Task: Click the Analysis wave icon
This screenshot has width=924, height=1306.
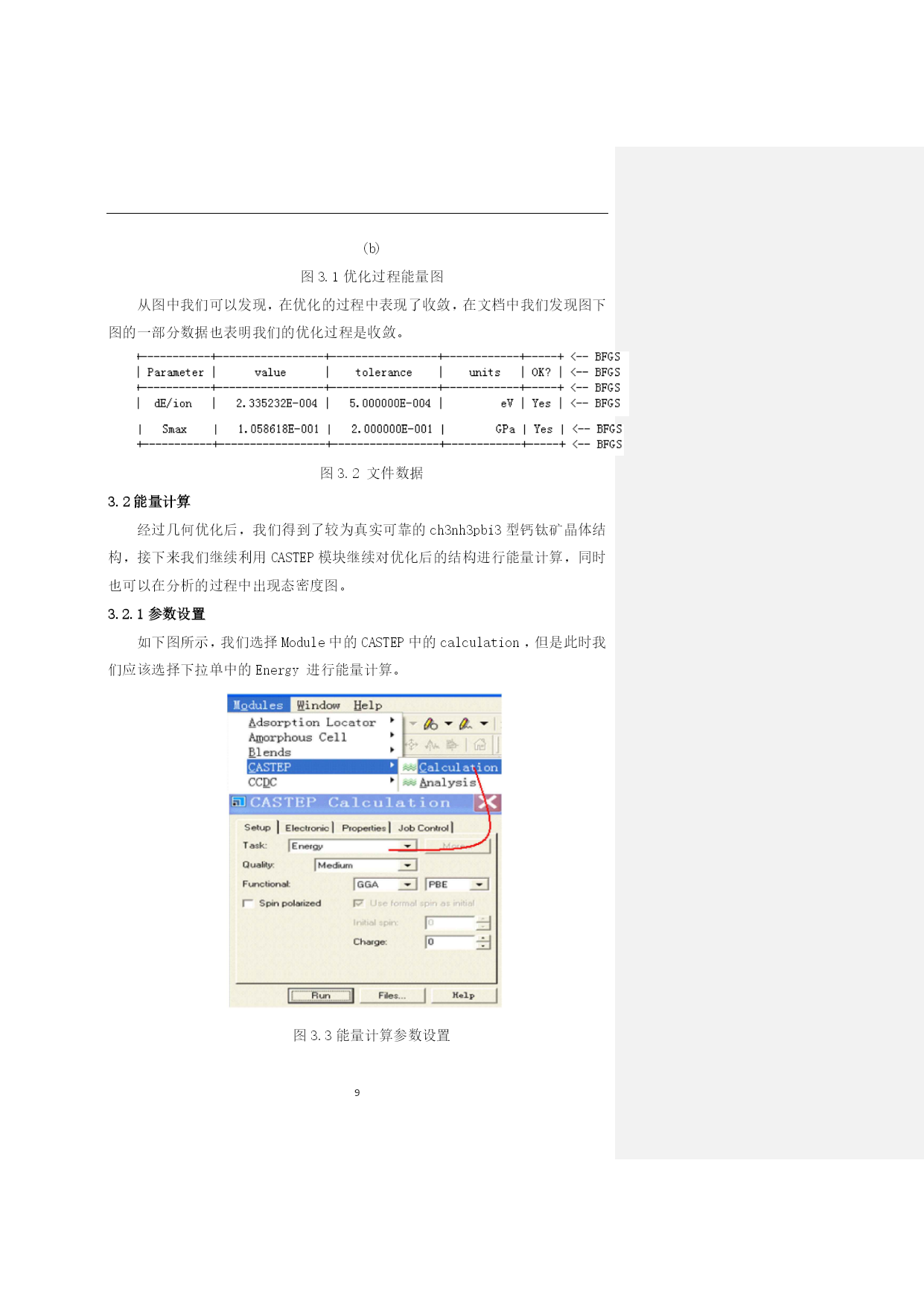Action: point(409,783)
